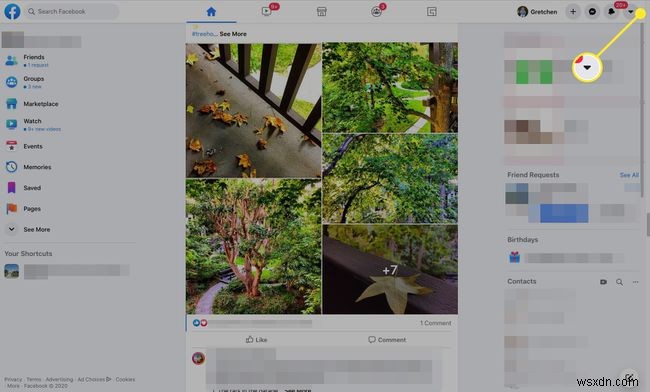650x392 pixels.
Task: Search contacts magnifier icon
Action: (x=619, y=282)
